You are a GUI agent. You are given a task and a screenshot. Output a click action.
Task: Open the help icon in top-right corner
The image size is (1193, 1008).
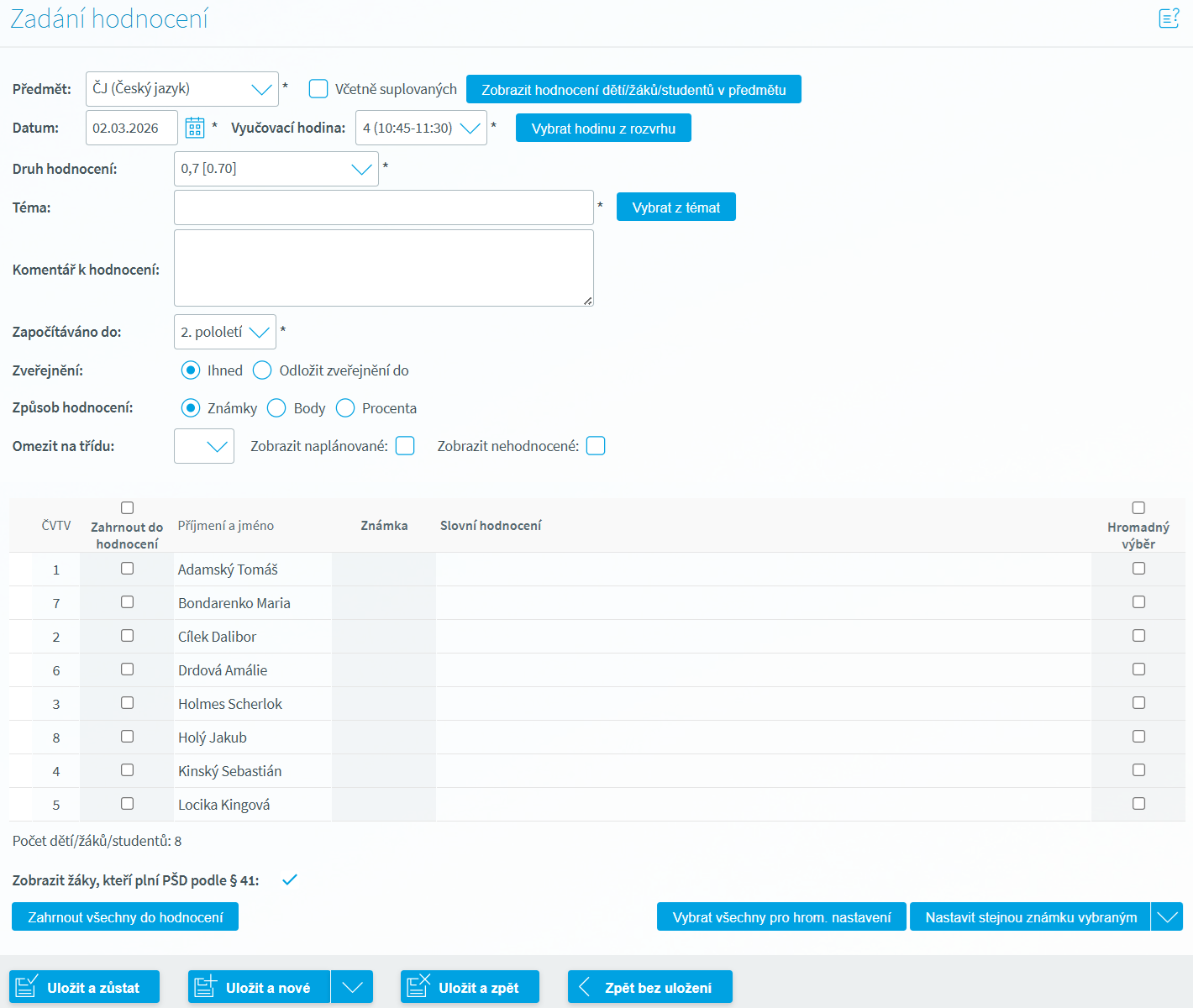1169,18
